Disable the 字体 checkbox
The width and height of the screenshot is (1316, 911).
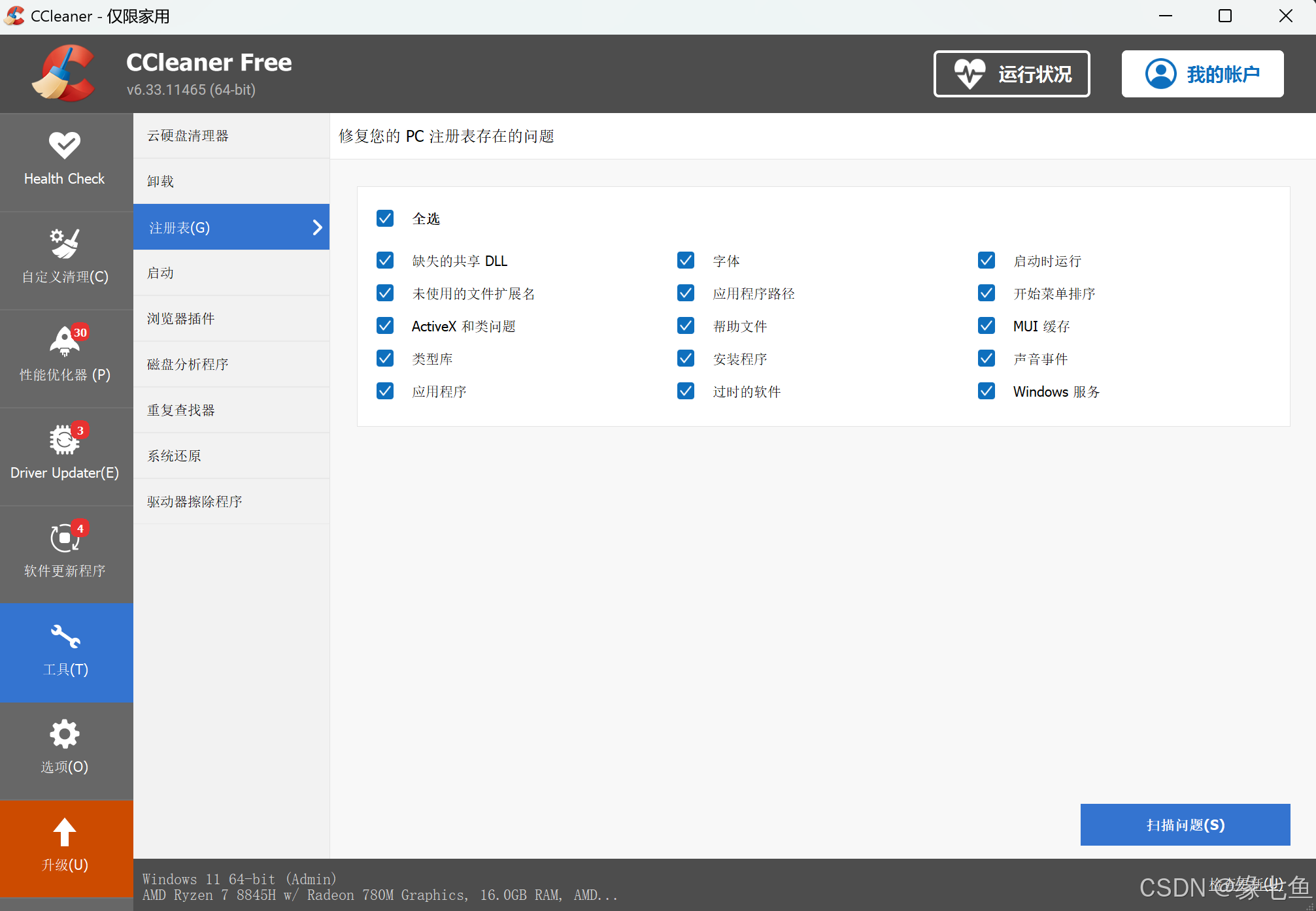(x=686, y=261)
